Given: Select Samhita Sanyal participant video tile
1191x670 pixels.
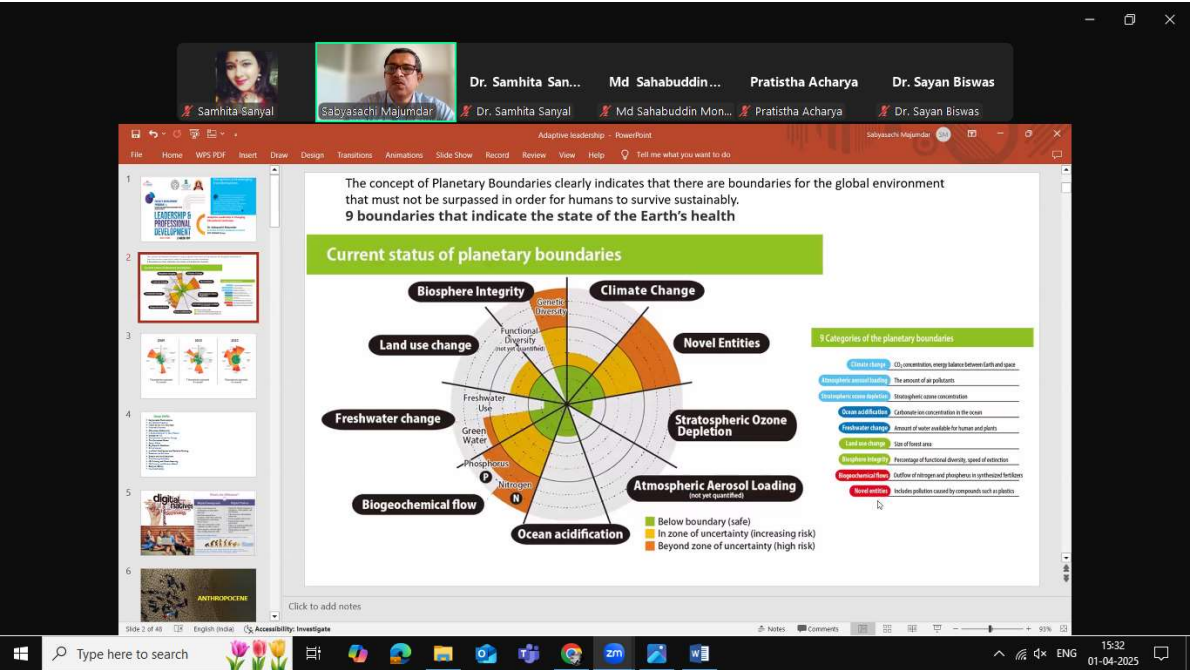Looking at the screenshot, I should 246,82.
